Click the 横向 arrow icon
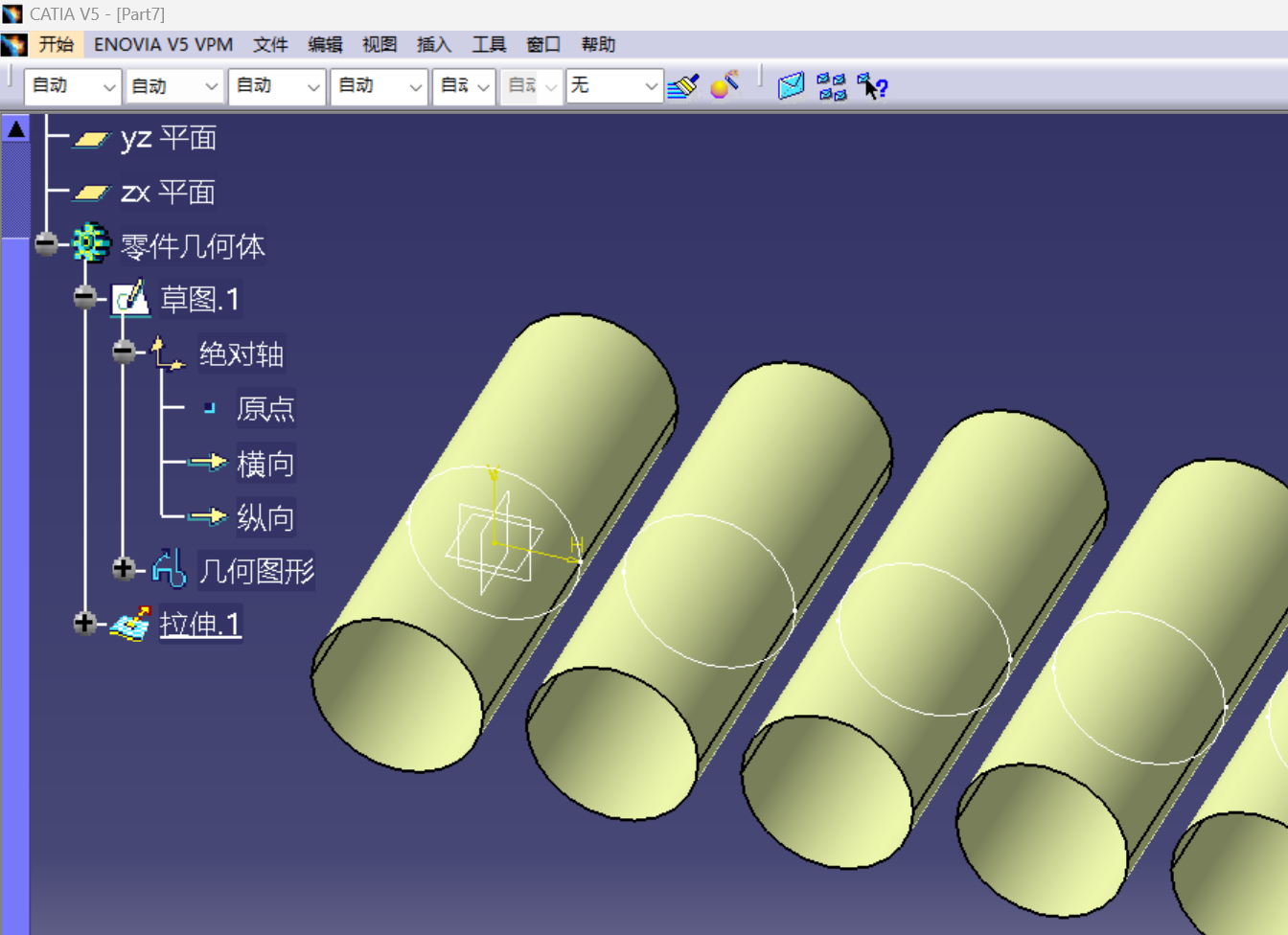Image resolution: width=1288 pixels, height=935 pixels. 207,463
